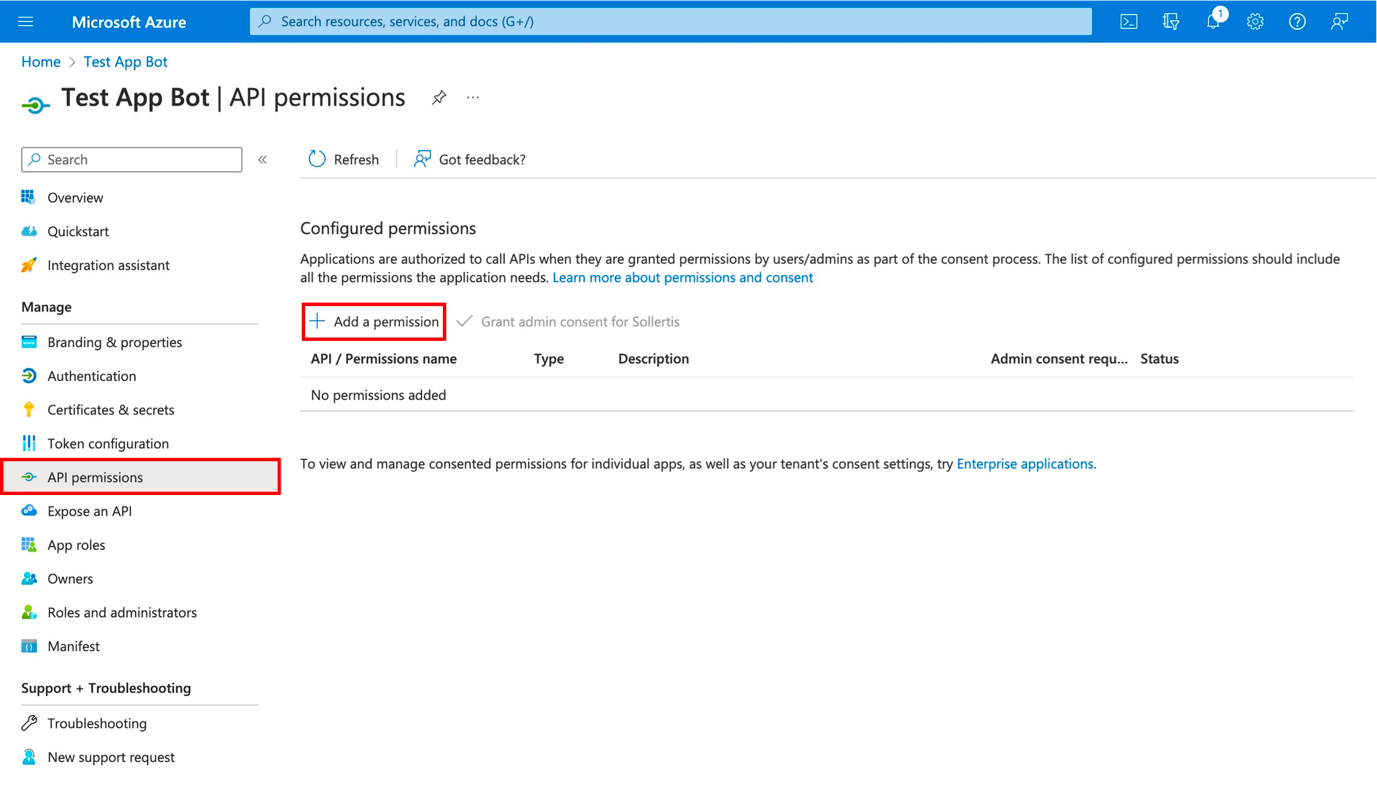1377x789 pixels.
Task: Refresh the permissions list
Action: point(344,160)
